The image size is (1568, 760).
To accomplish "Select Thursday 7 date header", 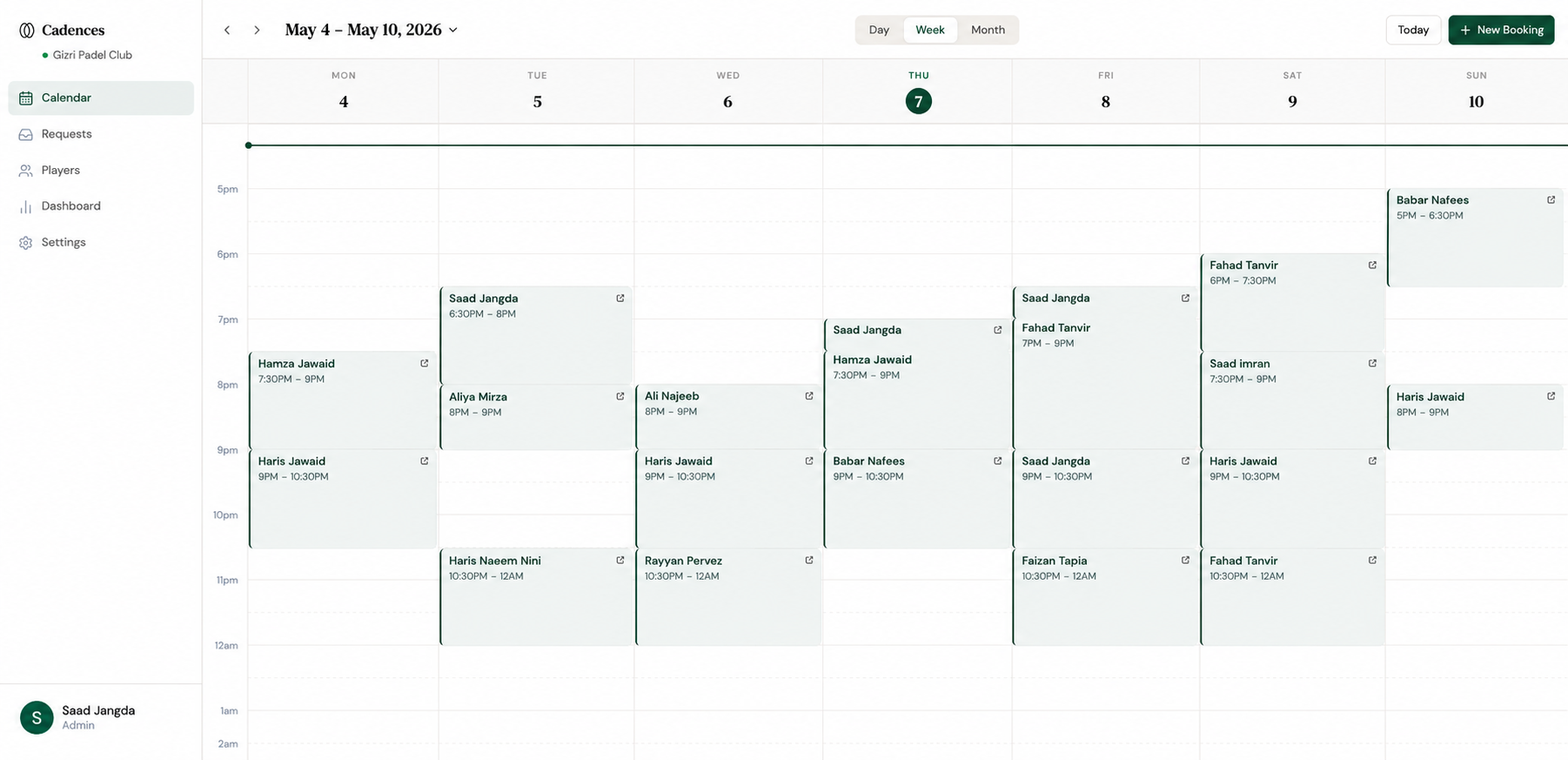I will tap(918, 91).
